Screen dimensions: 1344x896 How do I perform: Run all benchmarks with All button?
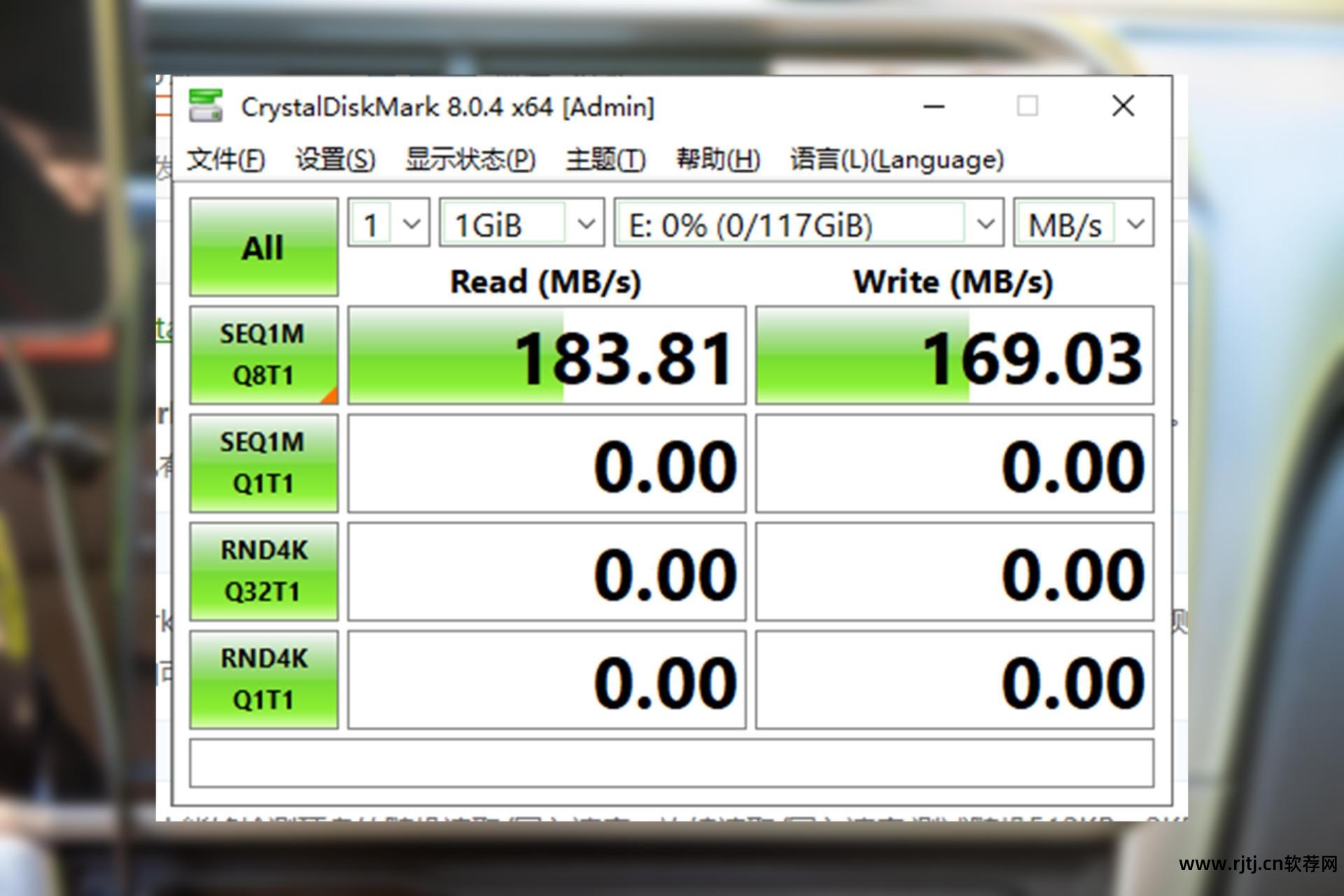click(x=264, y=247)
